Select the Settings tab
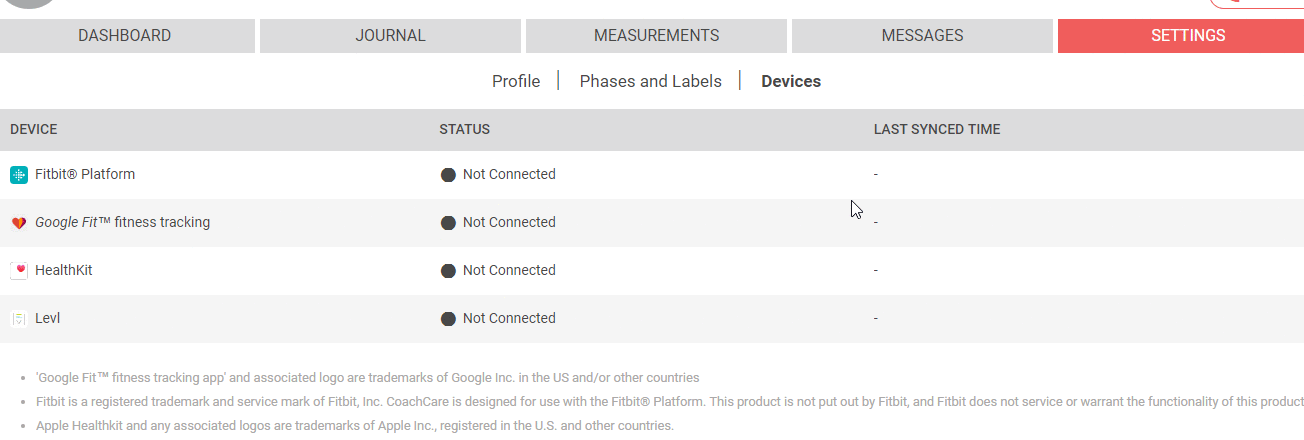The width and height of the screenshot is (1304, 440). [1188, 36]
